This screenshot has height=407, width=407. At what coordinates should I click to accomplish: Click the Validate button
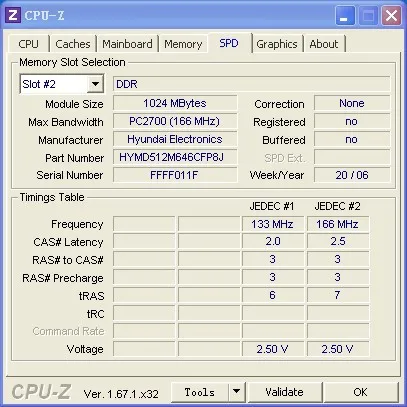[x=284, y=392]
